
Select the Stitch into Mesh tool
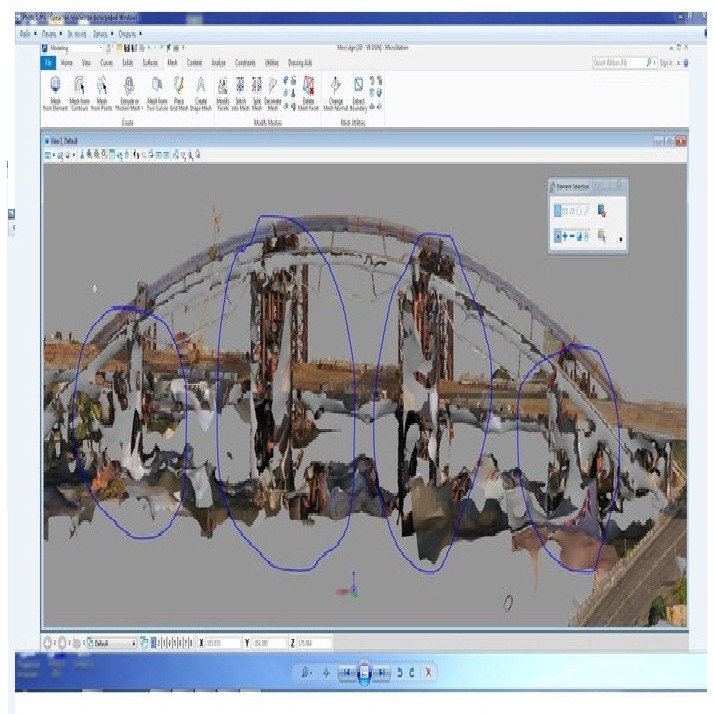[240, 93]
